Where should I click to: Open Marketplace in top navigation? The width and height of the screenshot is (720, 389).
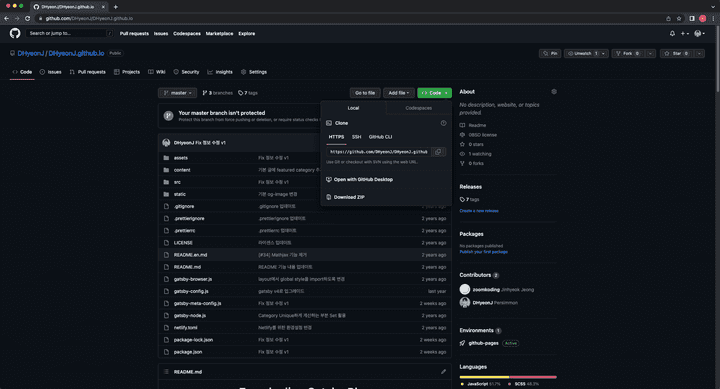point(219,34)
